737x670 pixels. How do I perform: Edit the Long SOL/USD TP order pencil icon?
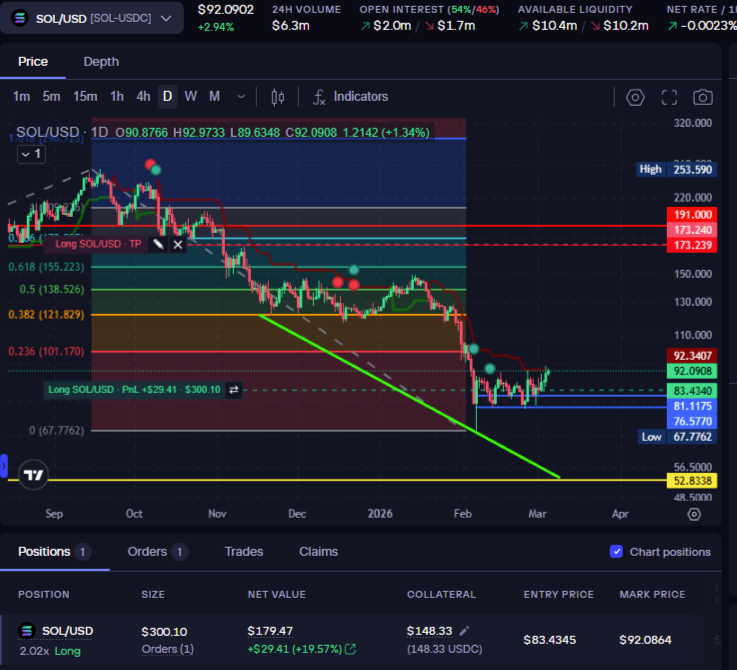(x=158, y=244)
